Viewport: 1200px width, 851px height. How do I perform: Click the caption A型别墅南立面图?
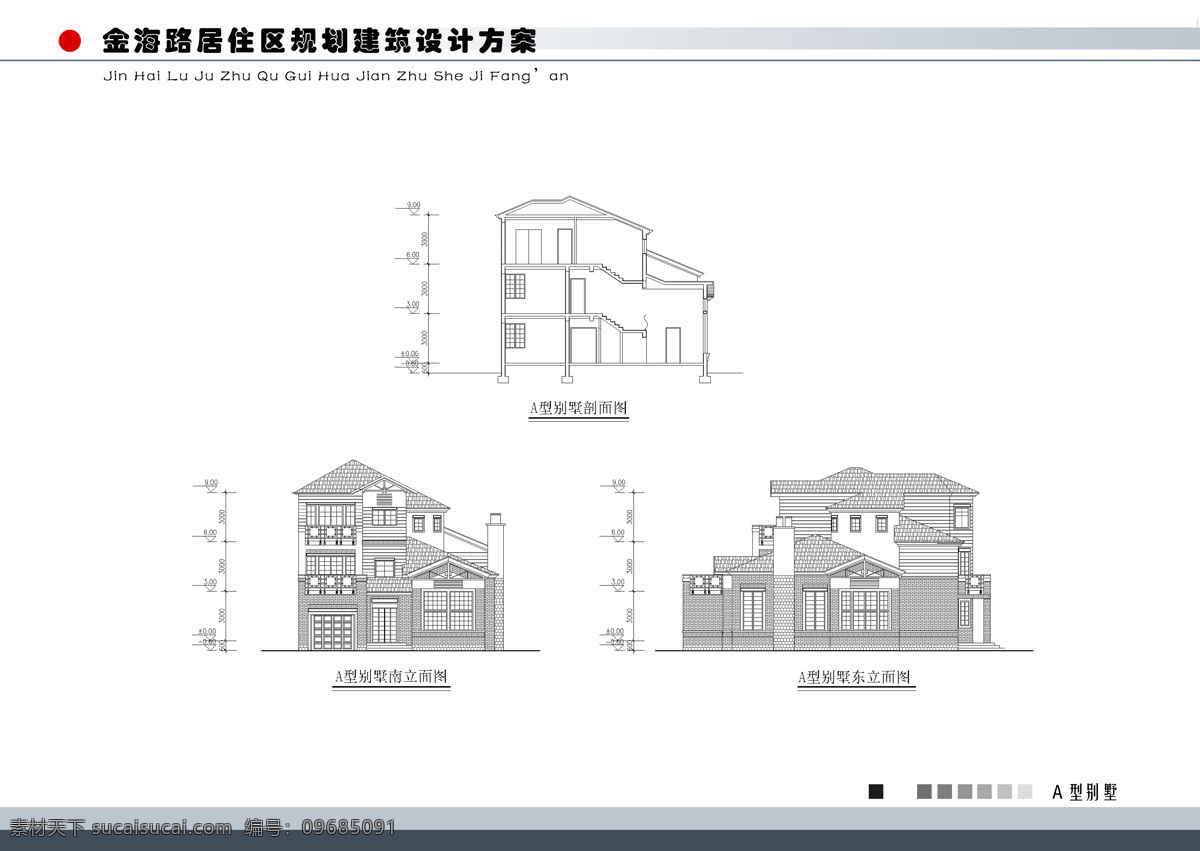(x=391, y=677)
